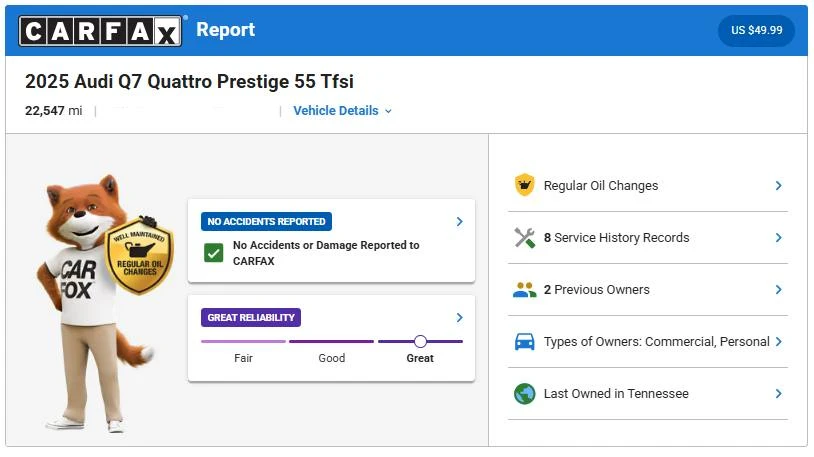The height and width of the screenshot is (457, 814).
Task: Click the Good reliability segment
Action: coord(332,341)
